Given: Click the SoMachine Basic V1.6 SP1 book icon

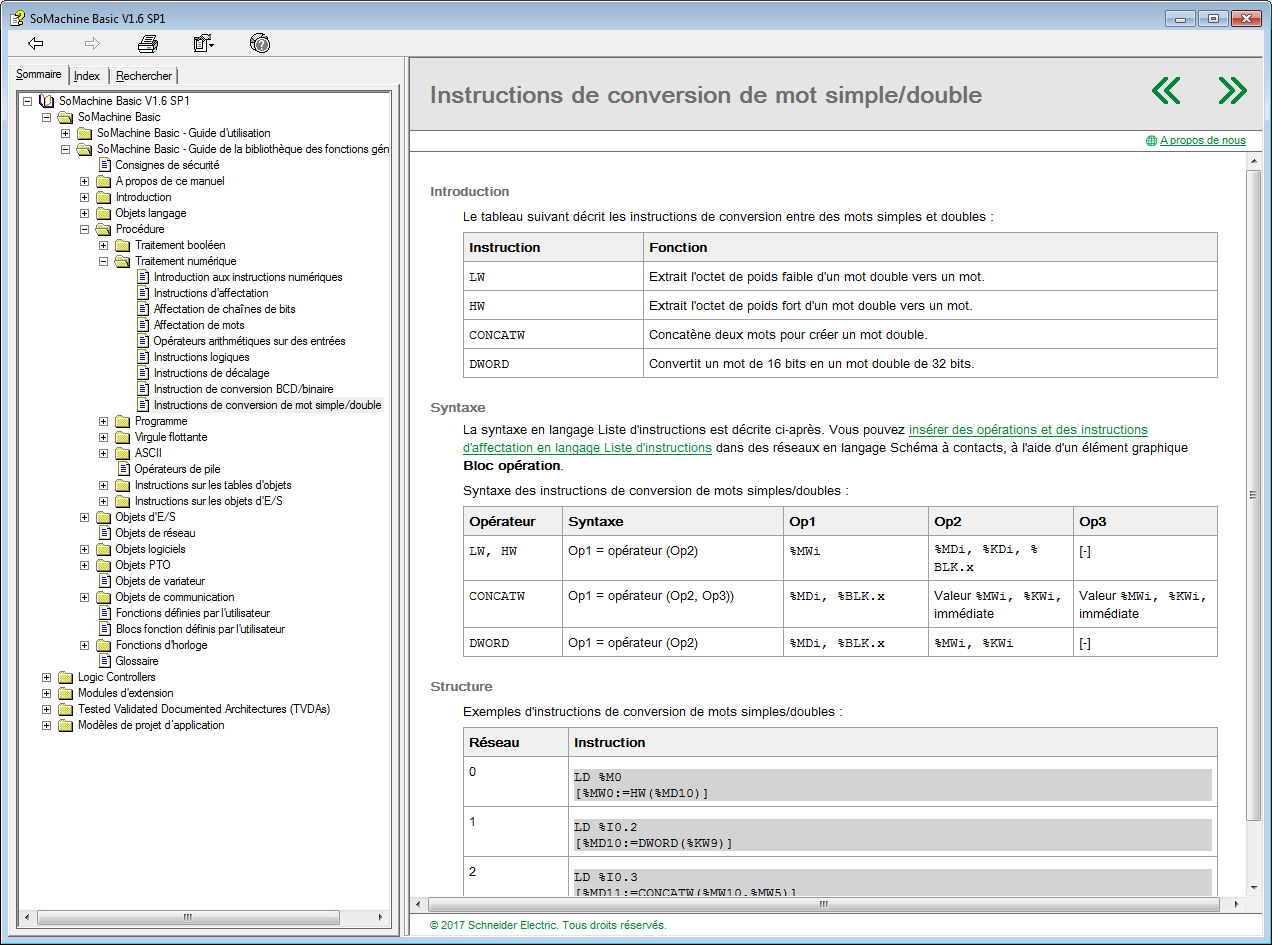Looking at the screenshot, I should pyautogui.click(x=47, y=101).
